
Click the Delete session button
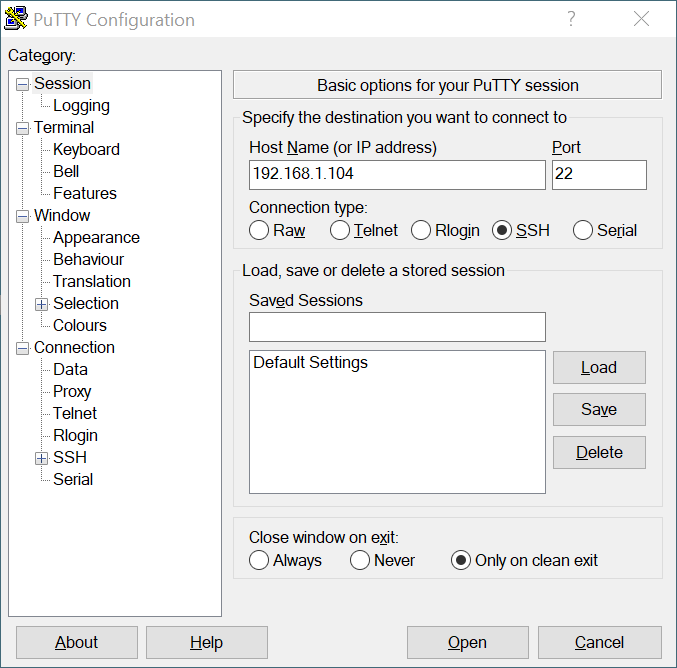click(599, 453)
